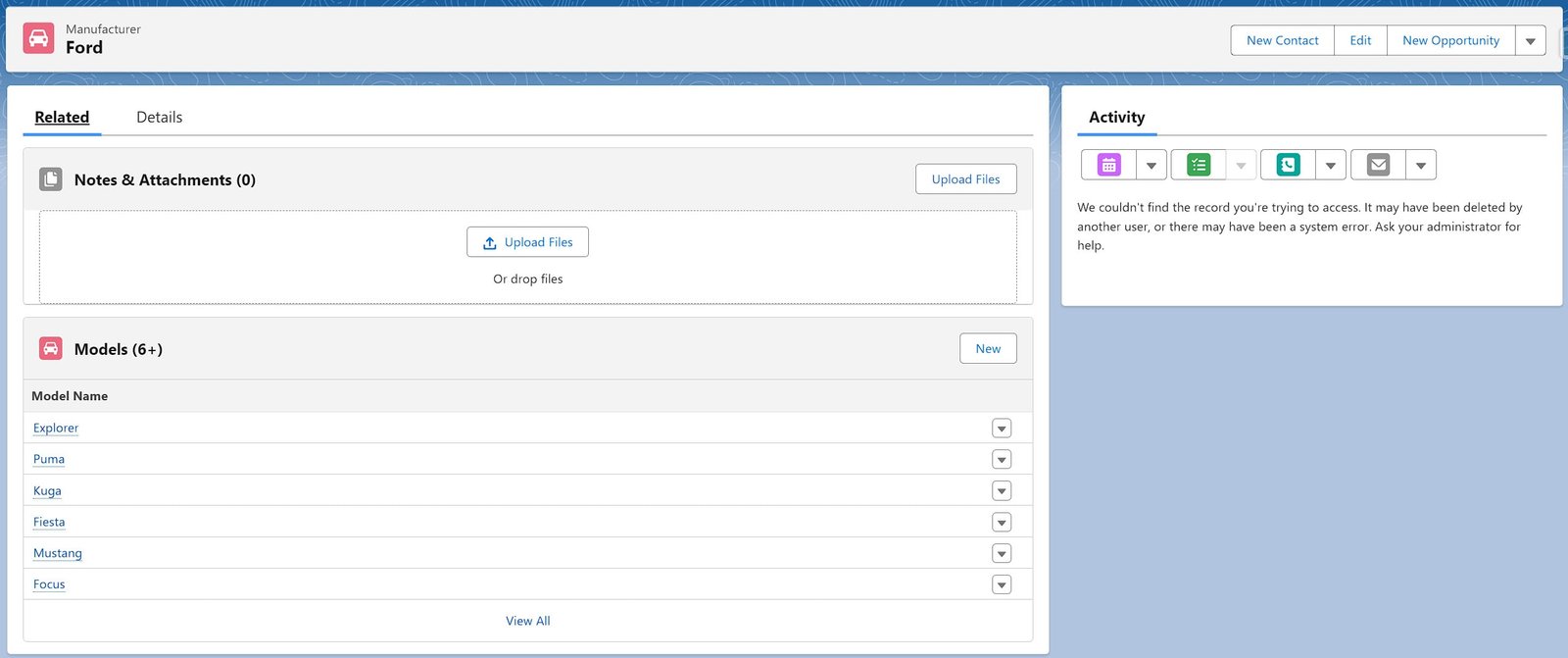Click the New Opportunity button
The image size is (1568, 658).
pyautogui.click(x=1450, y=40)
